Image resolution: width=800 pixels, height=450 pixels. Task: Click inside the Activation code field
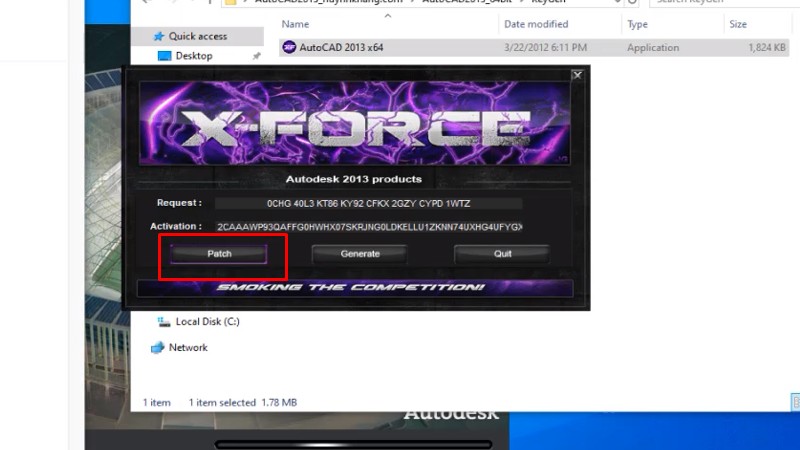(x=368, y=227)
